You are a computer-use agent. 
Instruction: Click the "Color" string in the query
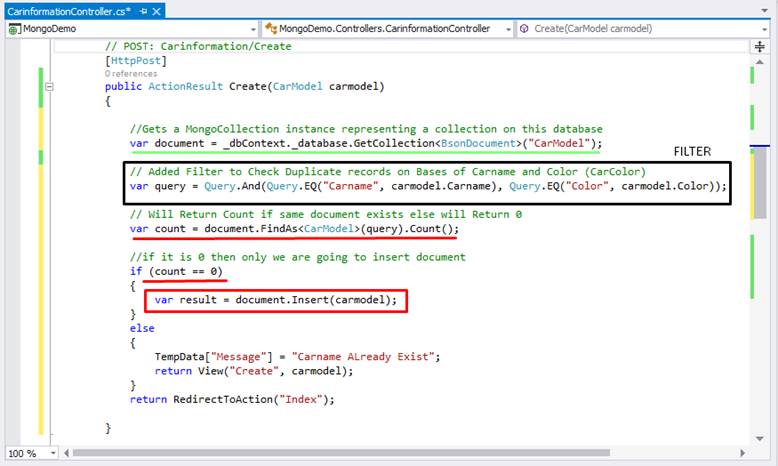pos(587,186)
